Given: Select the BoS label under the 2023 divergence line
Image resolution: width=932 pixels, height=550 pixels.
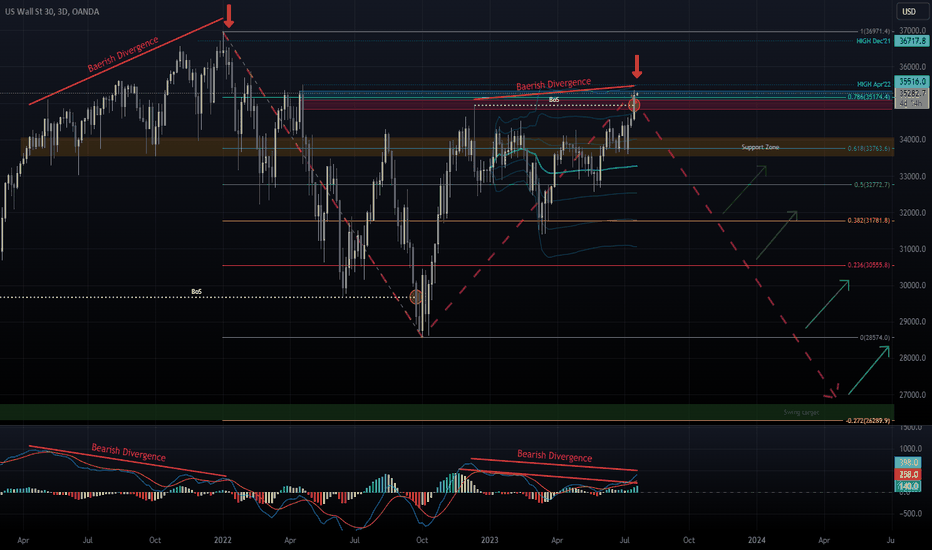Looking at the screenshot, I should pyautogui.click(x=553, y=100).
